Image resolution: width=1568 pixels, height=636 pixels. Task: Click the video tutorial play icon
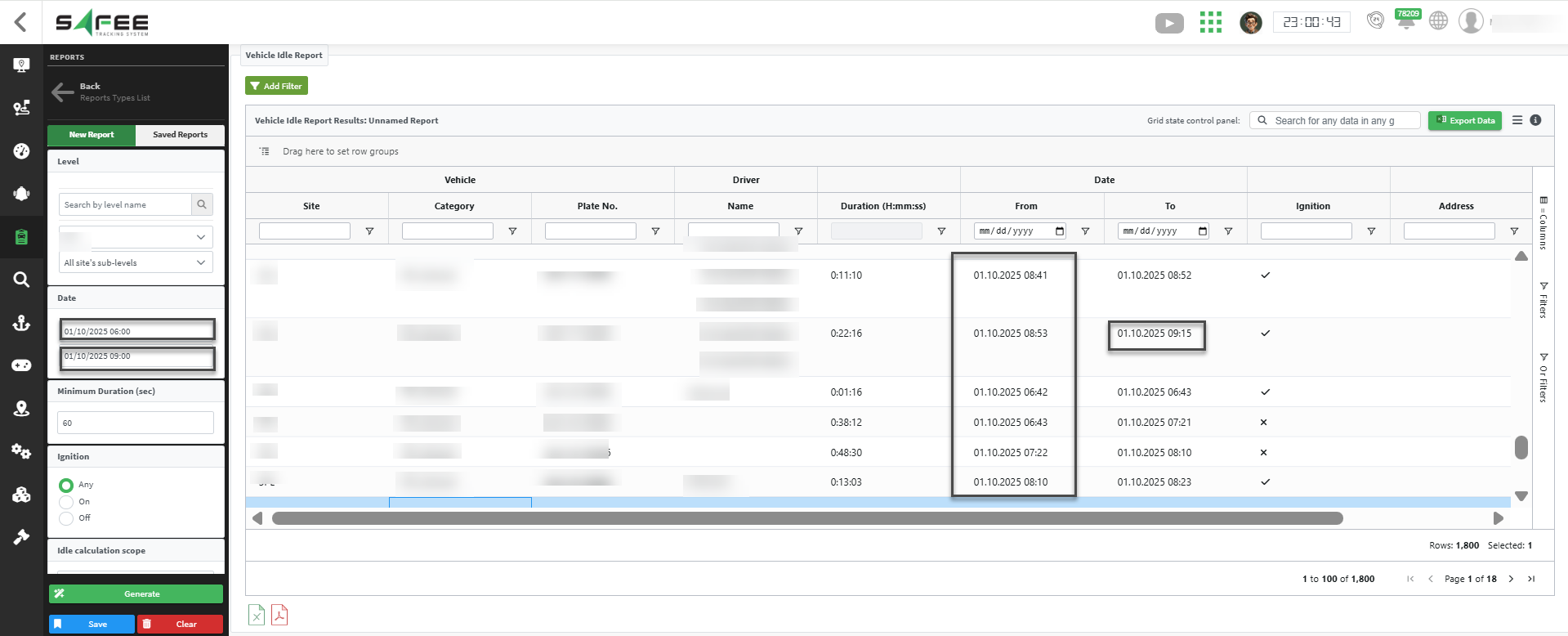click(1168, 23)
